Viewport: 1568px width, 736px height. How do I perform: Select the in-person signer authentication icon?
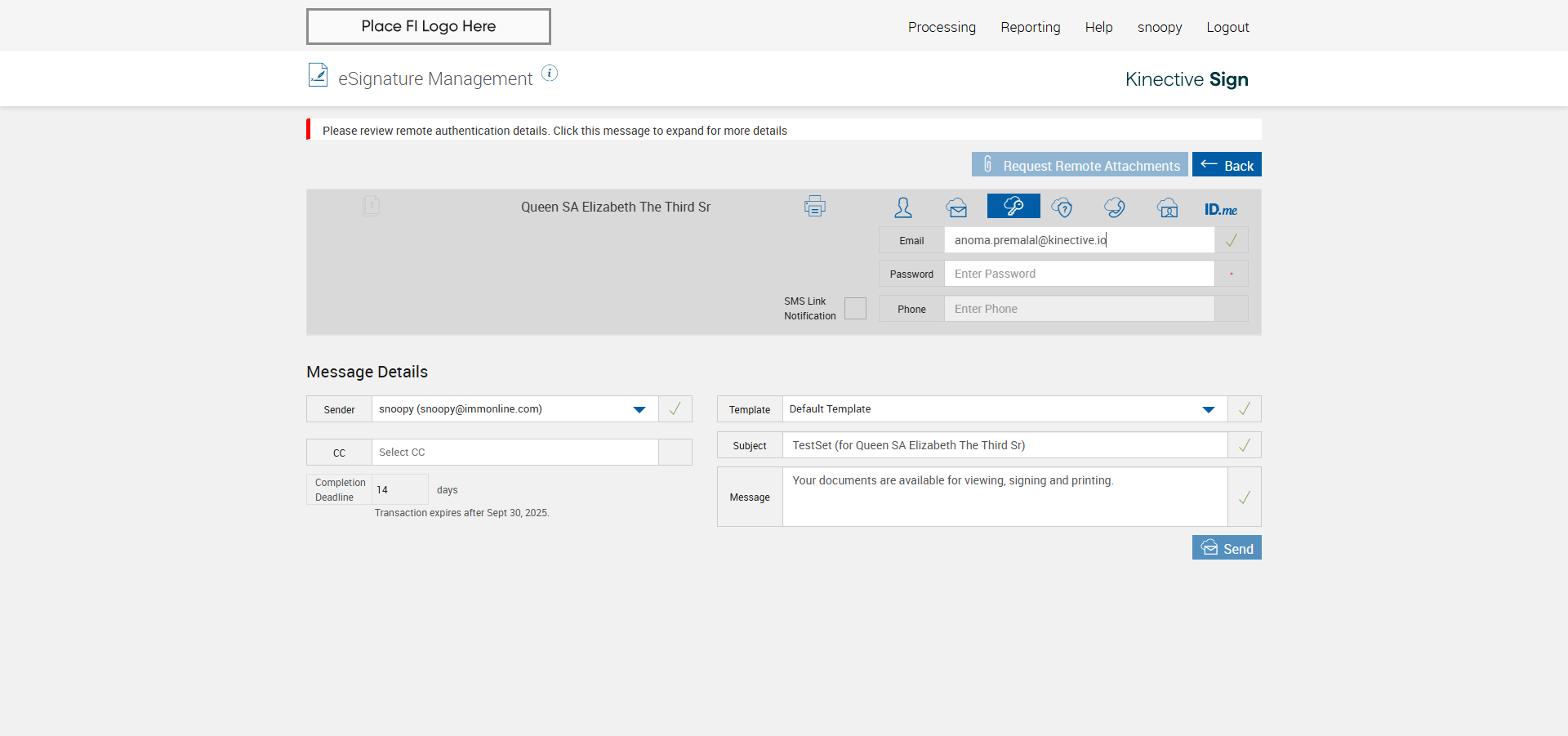tap(902, 207)
